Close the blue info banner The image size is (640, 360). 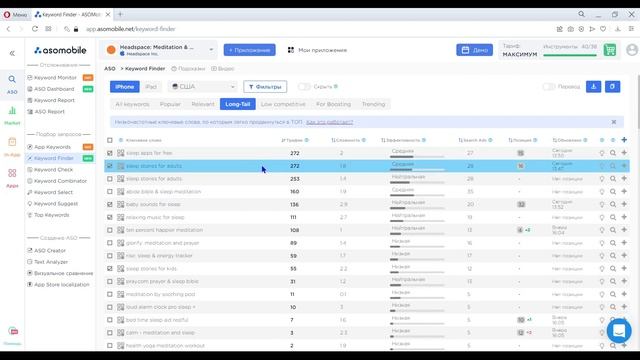pos(613,122)
